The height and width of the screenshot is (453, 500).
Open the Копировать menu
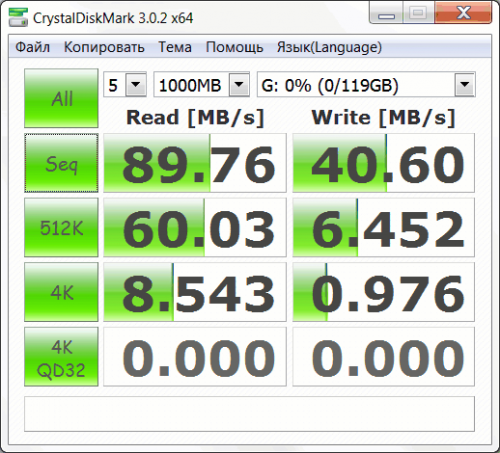tap(104, 47)
